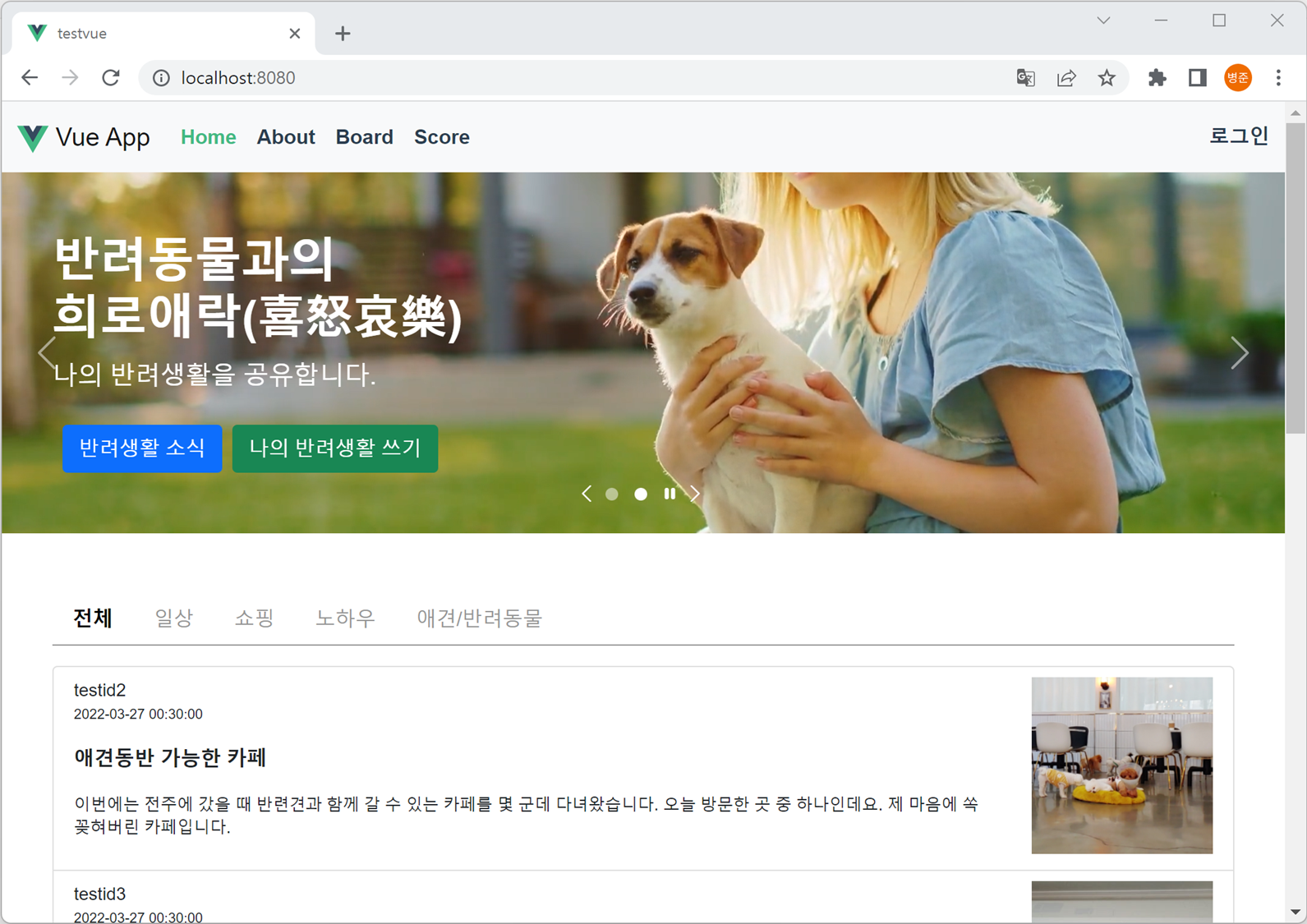1307x924 pixels.
Task: Bookmark this page with the star icon
Action: point(1107,78)
